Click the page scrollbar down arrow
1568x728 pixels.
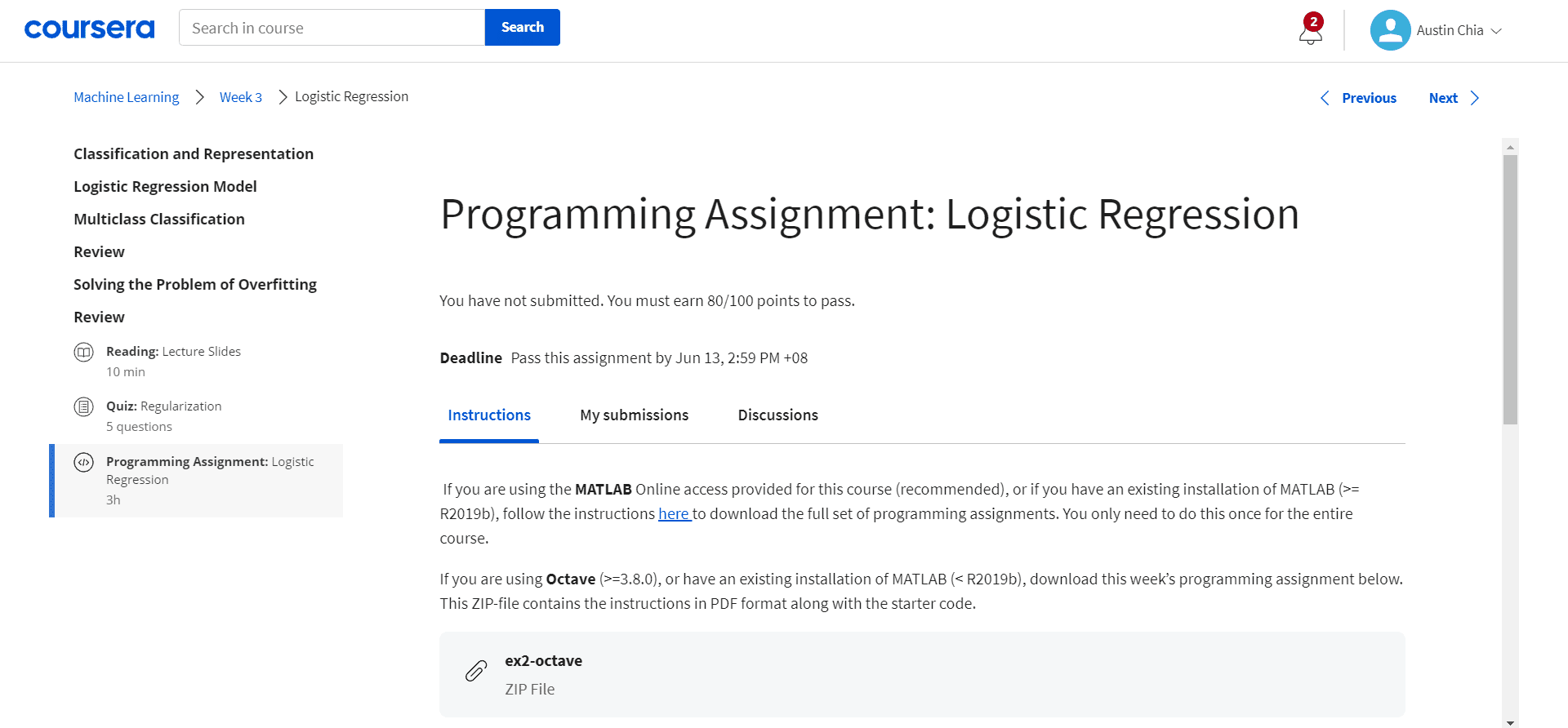(x=1510, y=722)
